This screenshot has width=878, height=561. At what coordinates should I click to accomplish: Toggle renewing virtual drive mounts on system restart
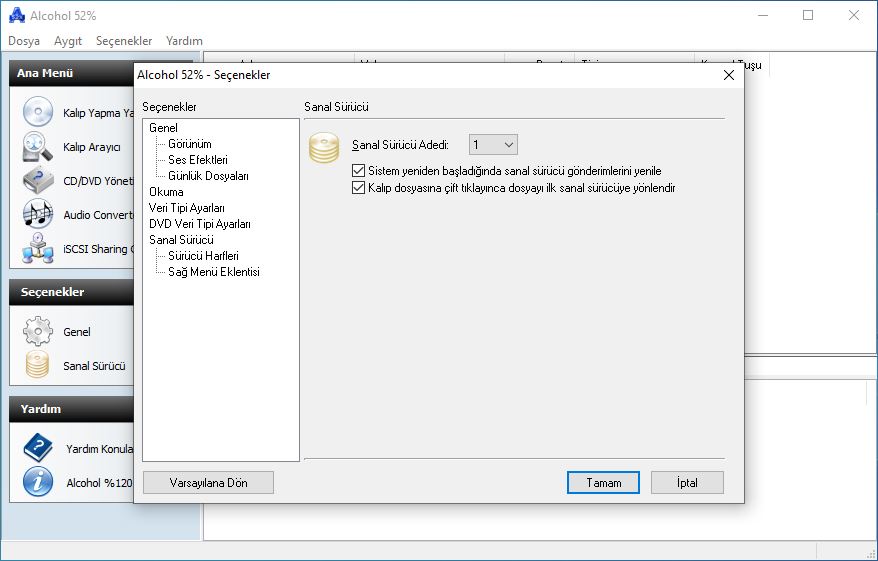coord(358,170)
